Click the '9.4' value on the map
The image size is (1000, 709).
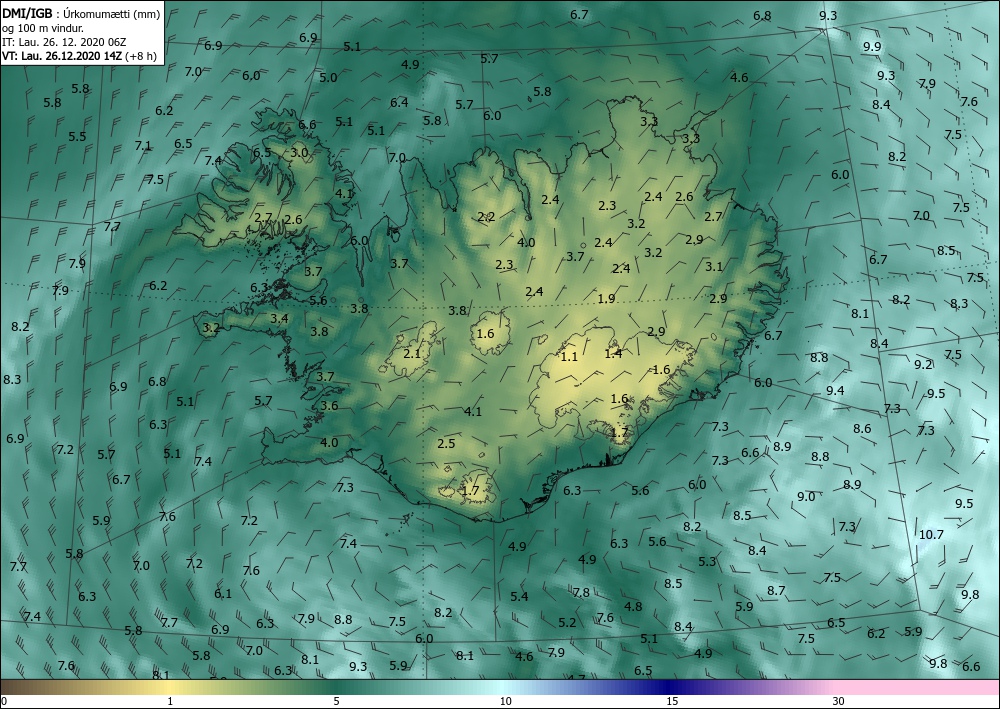tap(835, 390)
